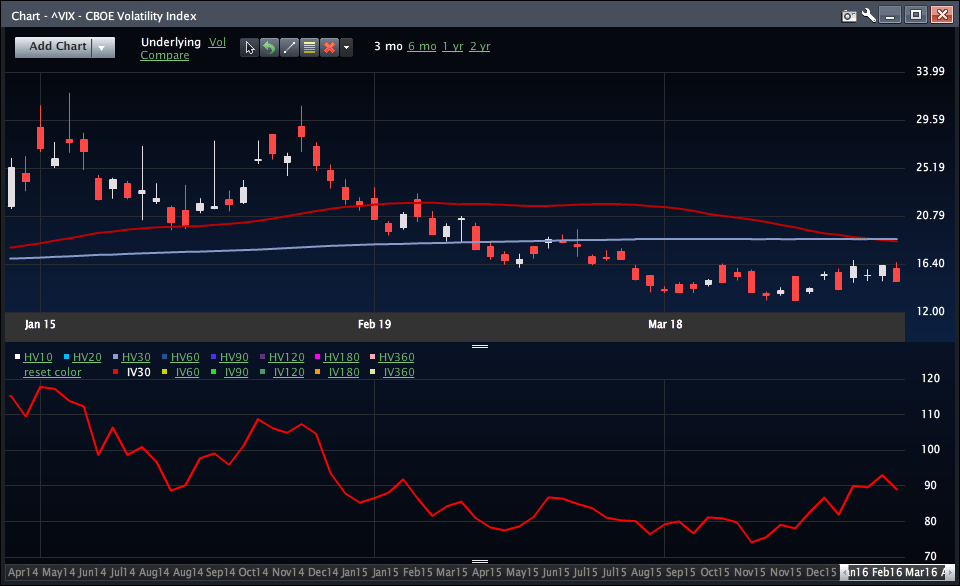The width and height of the screenshot is (960, 586).
Task: Switch the chart to 6 mo view
Action: click(420, 46)
